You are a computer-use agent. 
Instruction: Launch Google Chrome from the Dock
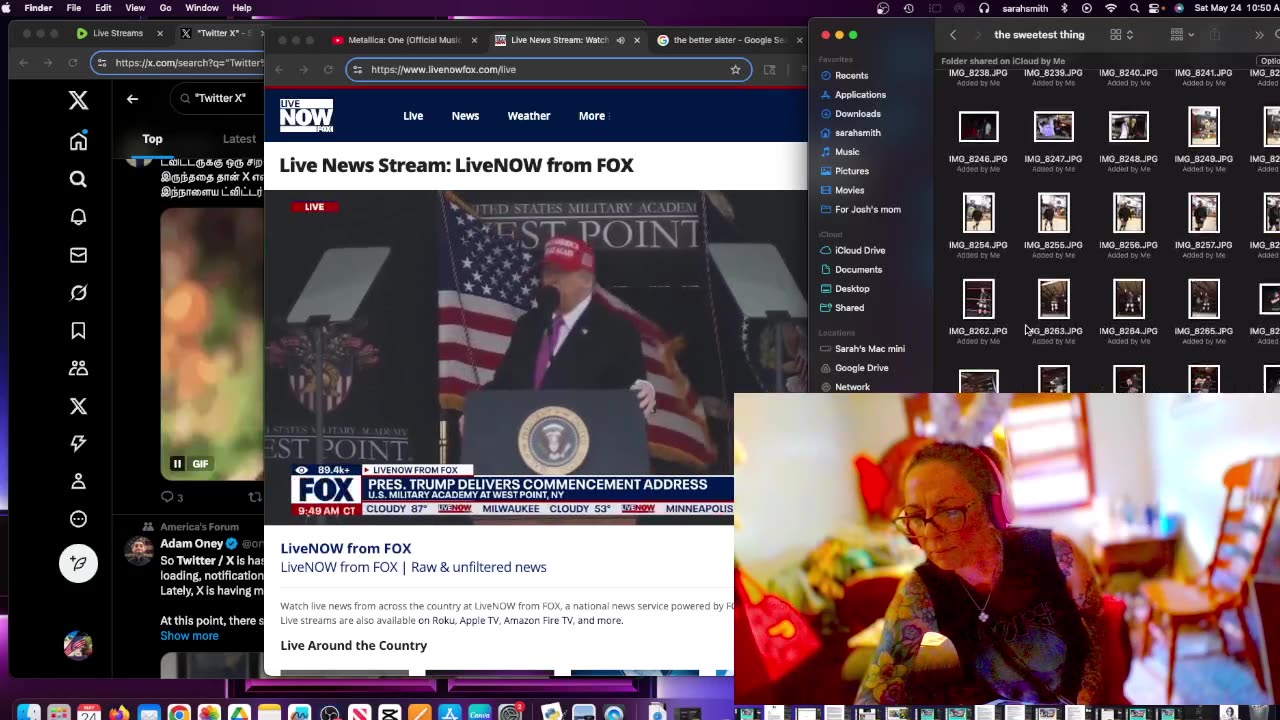[179, 713]
